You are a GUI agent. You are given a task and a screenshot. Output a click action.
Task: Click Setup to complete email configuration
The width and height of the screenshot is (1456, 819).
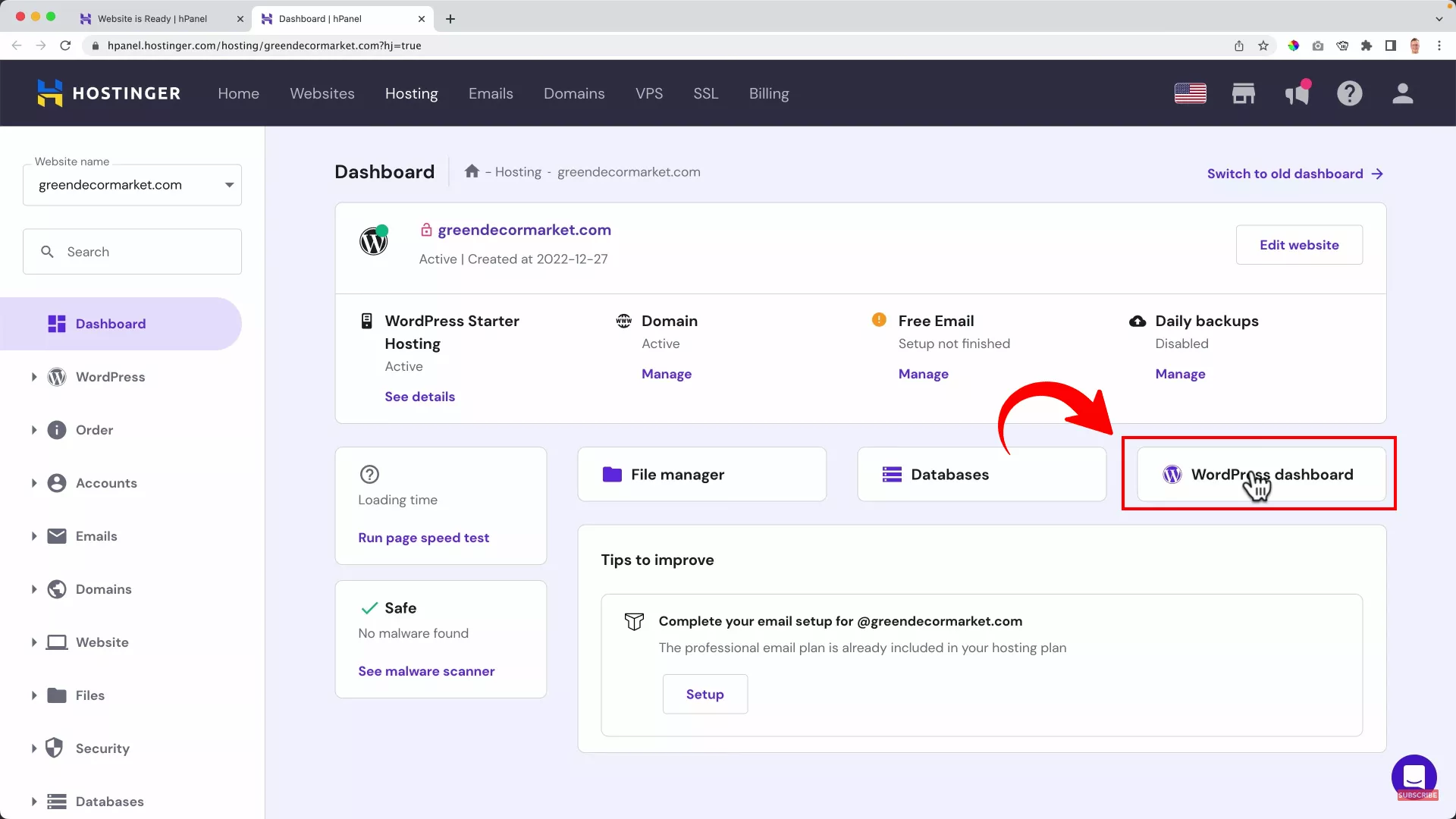point(704,694)
